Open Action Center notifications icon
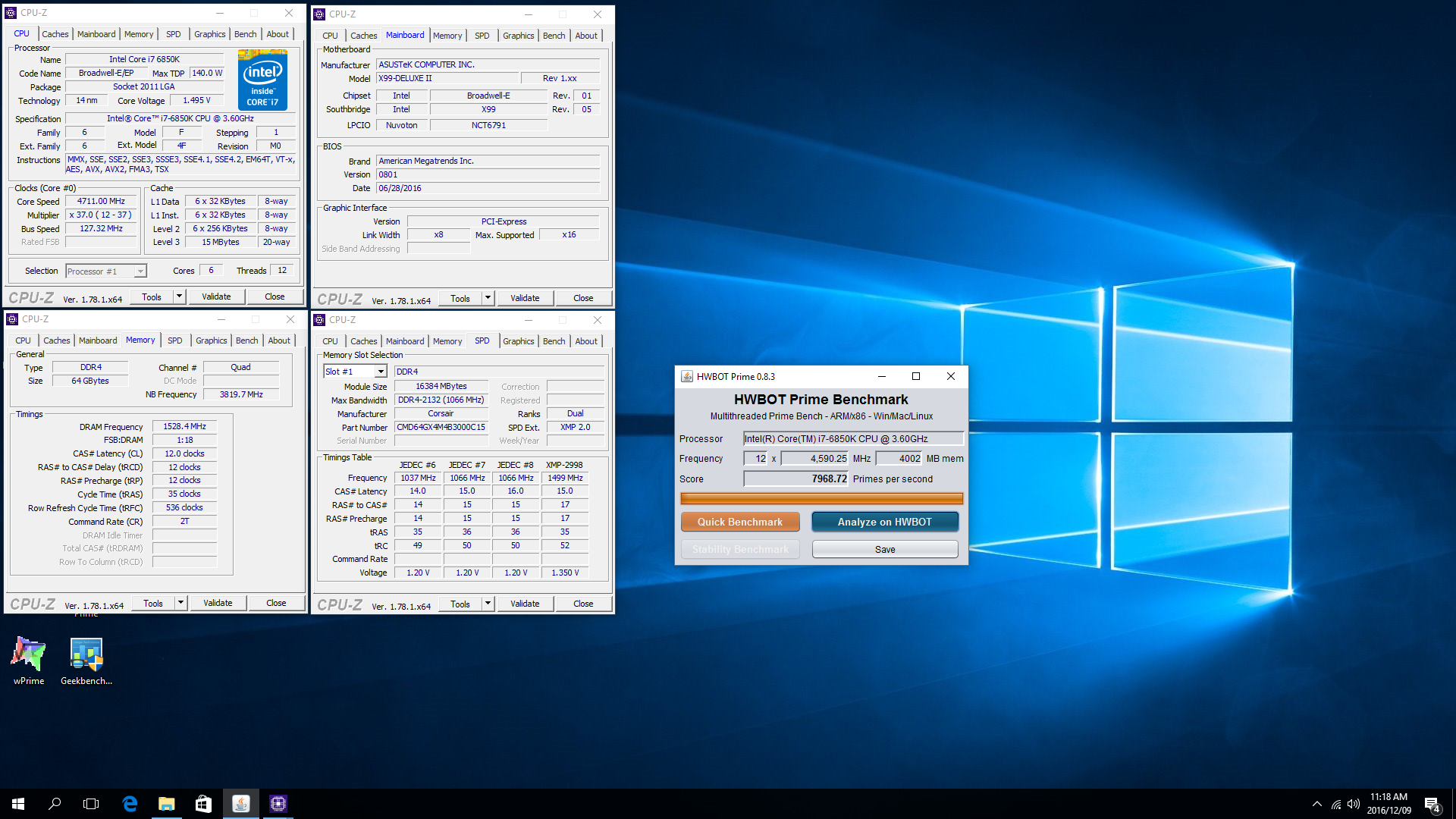 click(x=1432, y=804)
